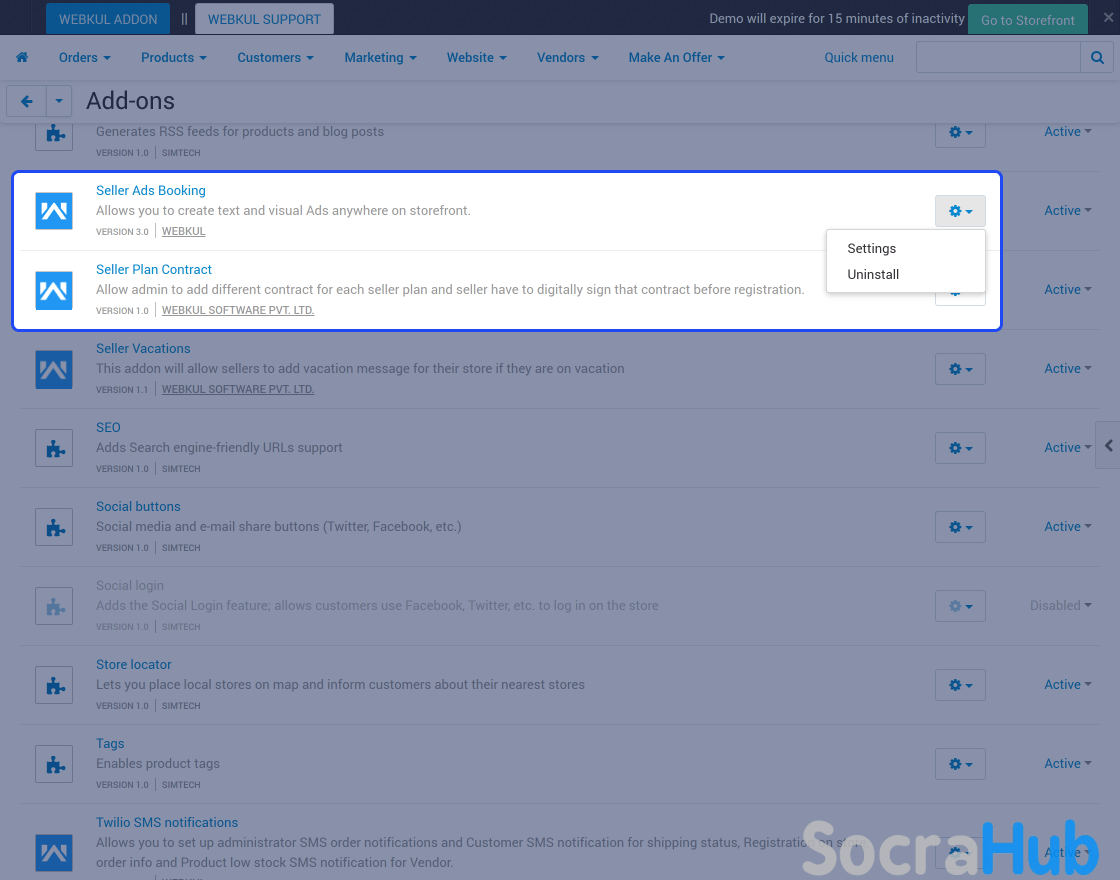Go to the admin home icon
Viewport: 1120px width, 880px height.
point(22,57)
